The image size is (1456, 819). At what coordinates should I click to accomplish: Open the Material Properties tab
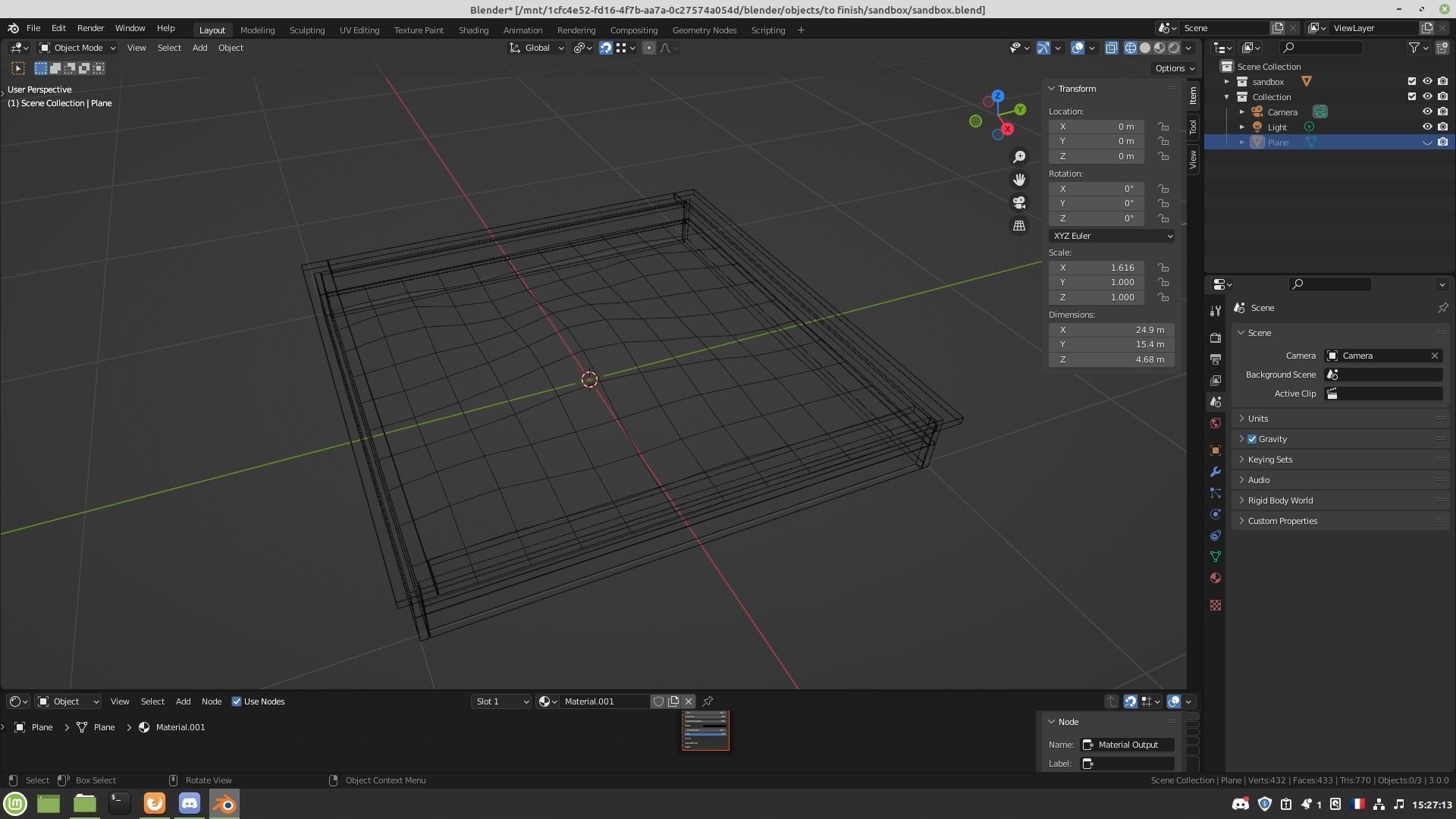(1216, 579)
